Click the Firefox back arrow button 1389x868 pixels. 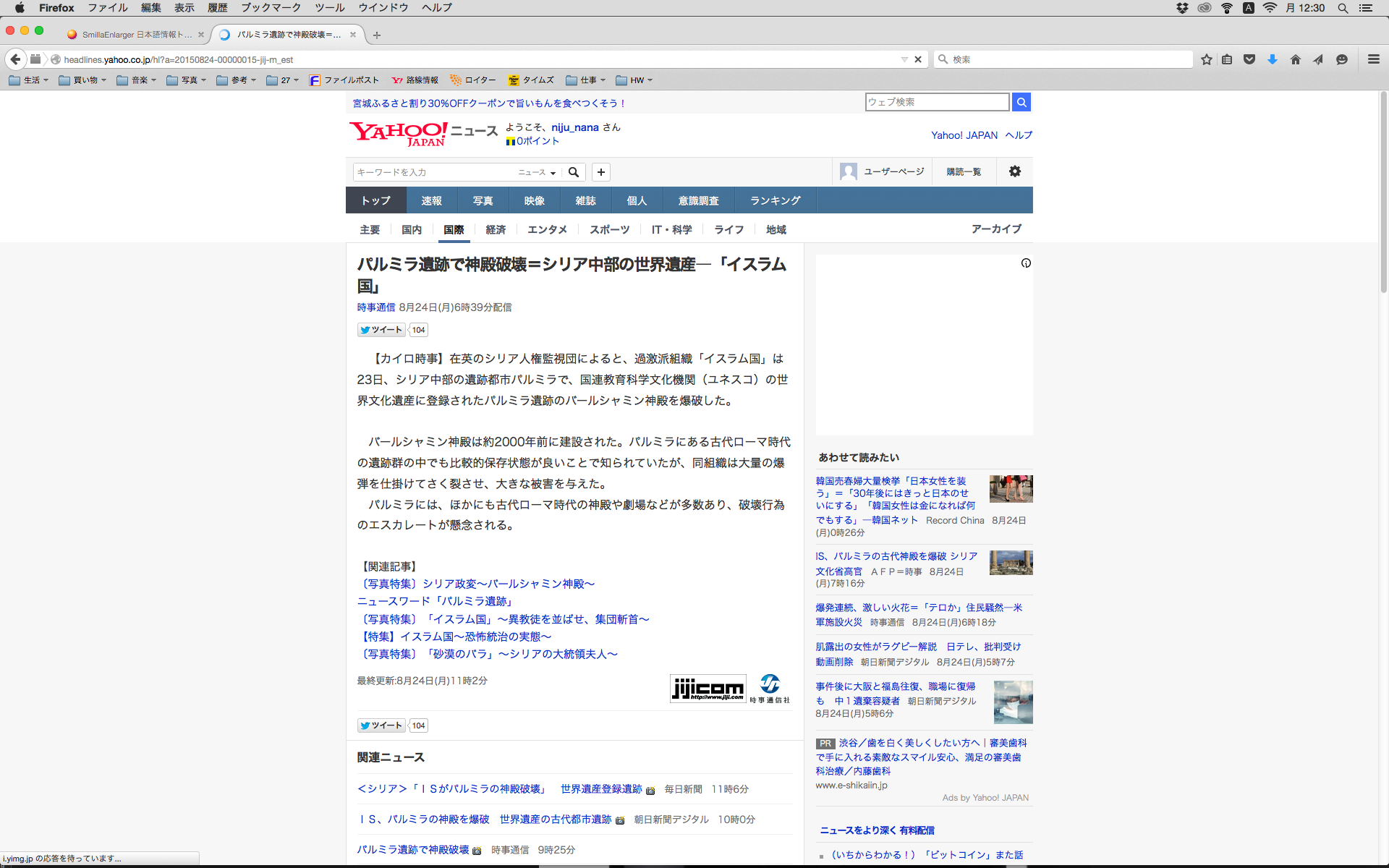[15, 59]
